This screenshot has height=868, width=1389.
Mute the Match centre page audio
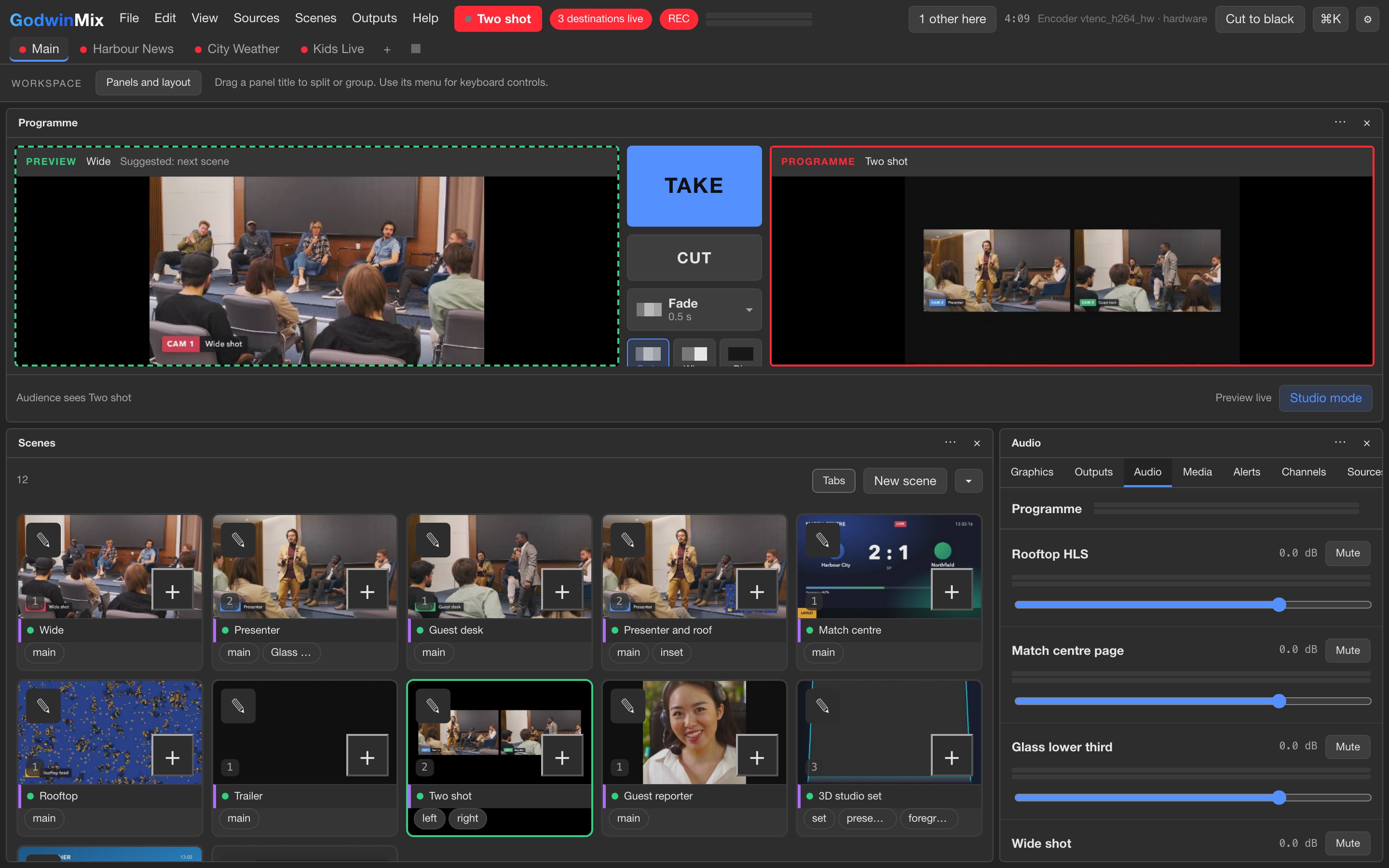tap(1347, 650)
